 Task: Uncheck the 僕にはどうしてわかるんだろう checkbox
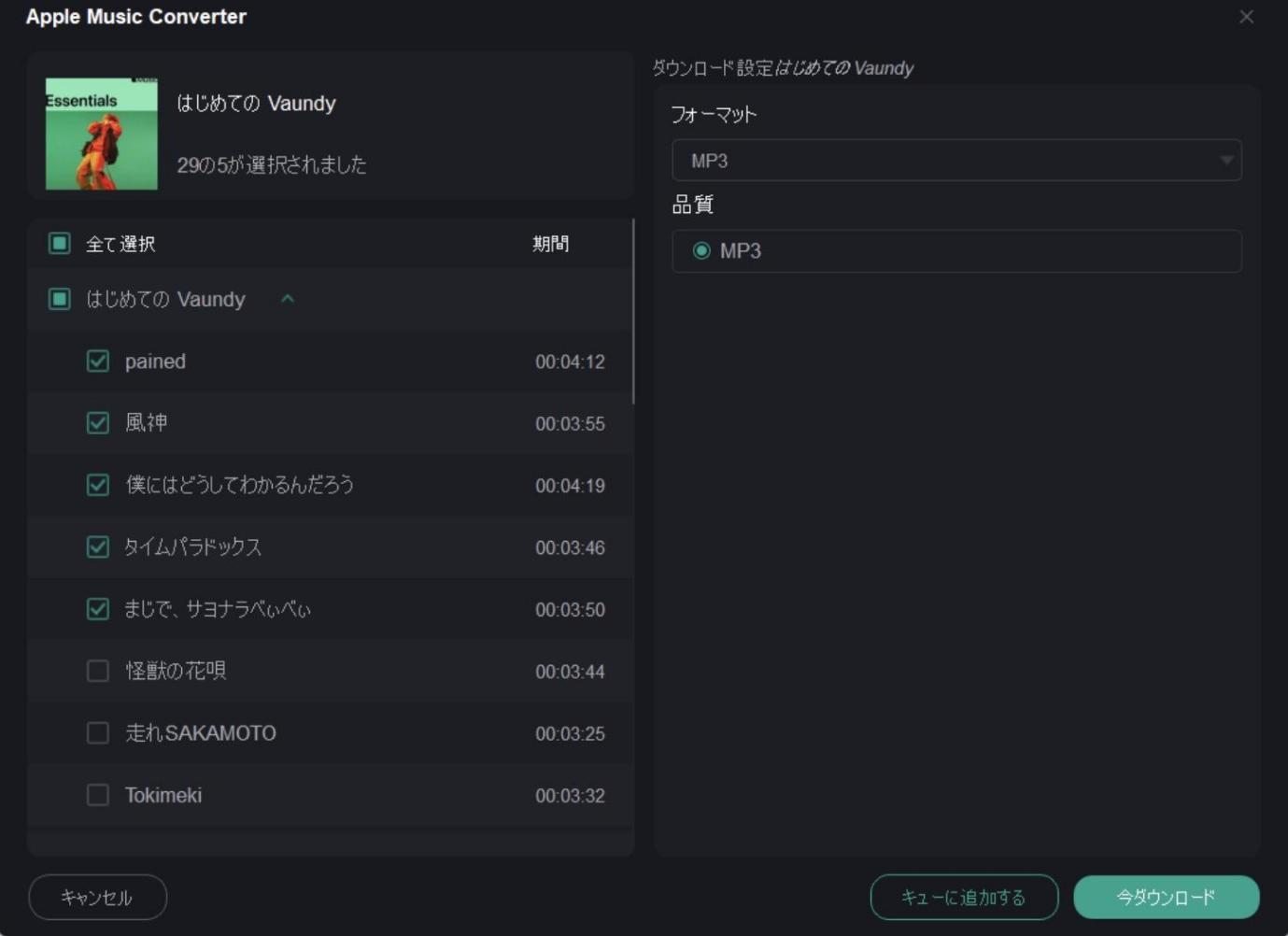click(x=98, y=485)
